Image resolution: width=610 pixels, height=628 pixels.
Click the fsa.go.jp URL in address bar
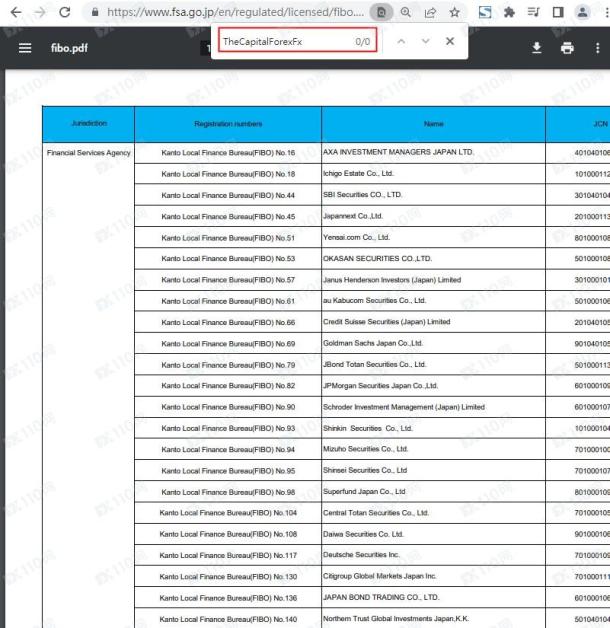point(236,12)
